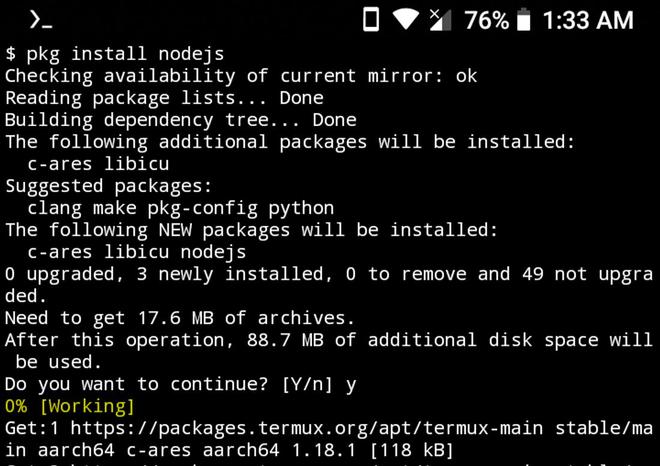Tap the 'aarch64 c-ares aarch64 1.18.1' line
Image resolution: width=660 pixels, height=466 pixels.
[x=229, y=450]
